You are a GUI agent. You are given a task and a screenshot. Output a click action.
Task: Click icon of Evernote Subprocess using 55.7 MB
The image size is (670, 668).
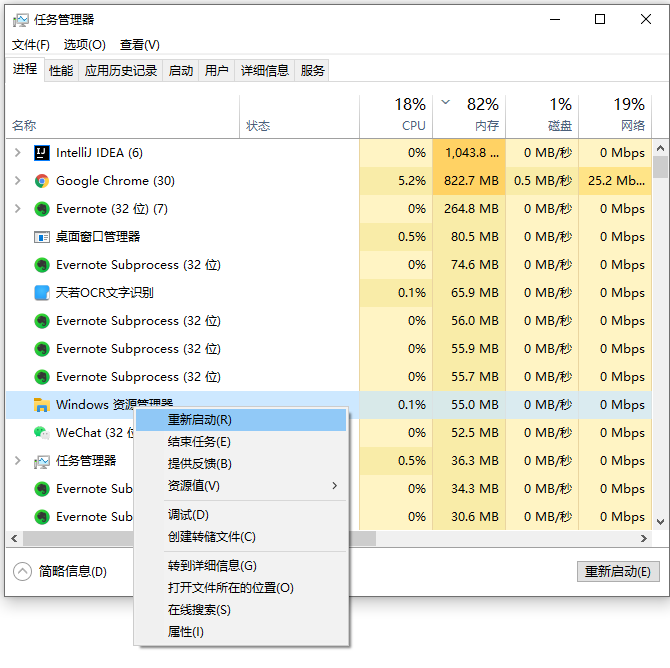[41, 377]
